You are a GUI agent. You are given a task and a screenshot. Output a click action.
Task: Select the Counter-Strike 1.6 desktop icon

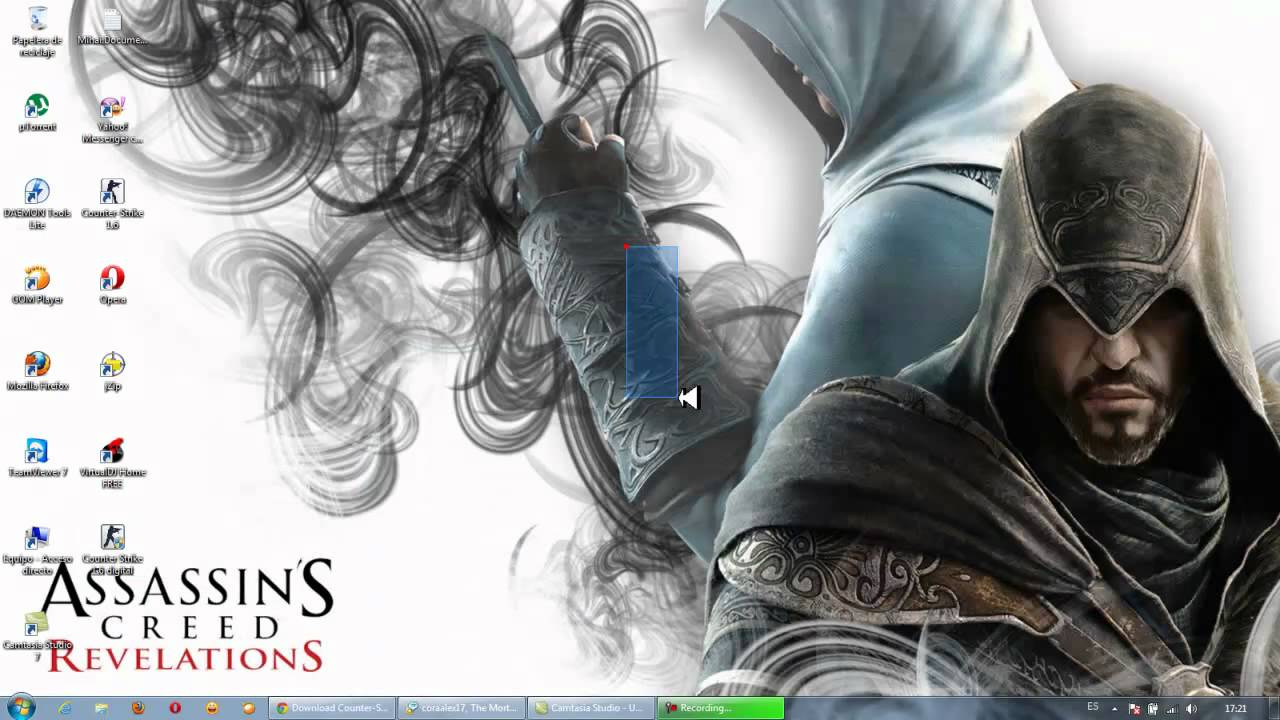(112, 204)
